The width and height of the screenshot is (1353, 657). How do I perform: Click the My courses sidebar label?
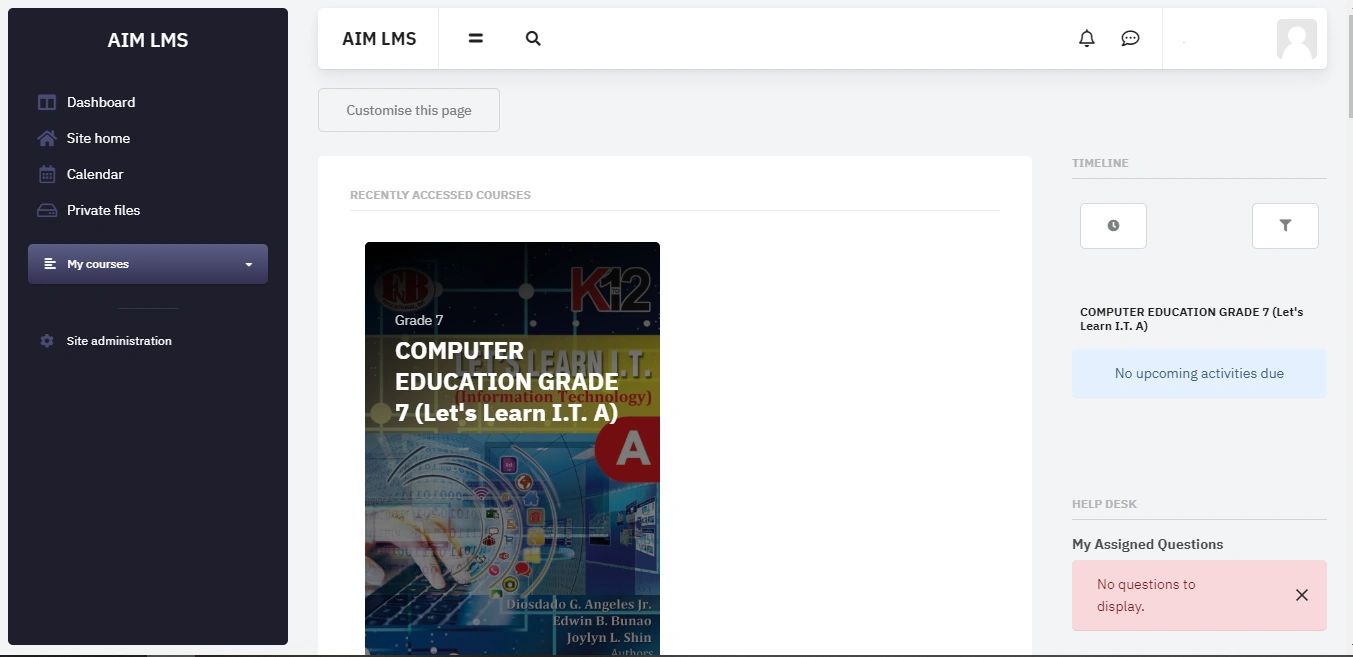(98, 264)
